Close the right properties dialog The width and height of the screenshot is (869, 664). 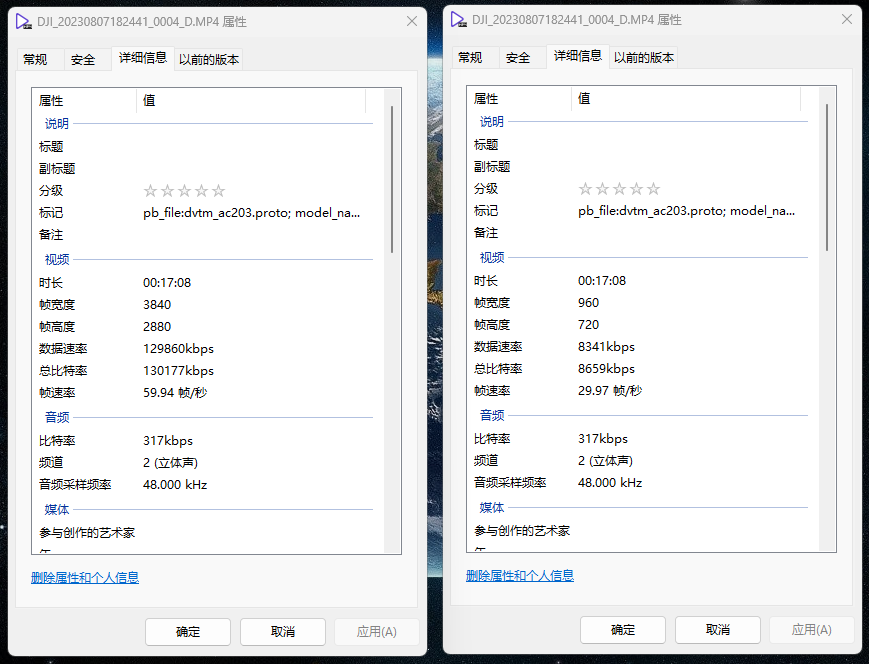[x=847, y=20]
